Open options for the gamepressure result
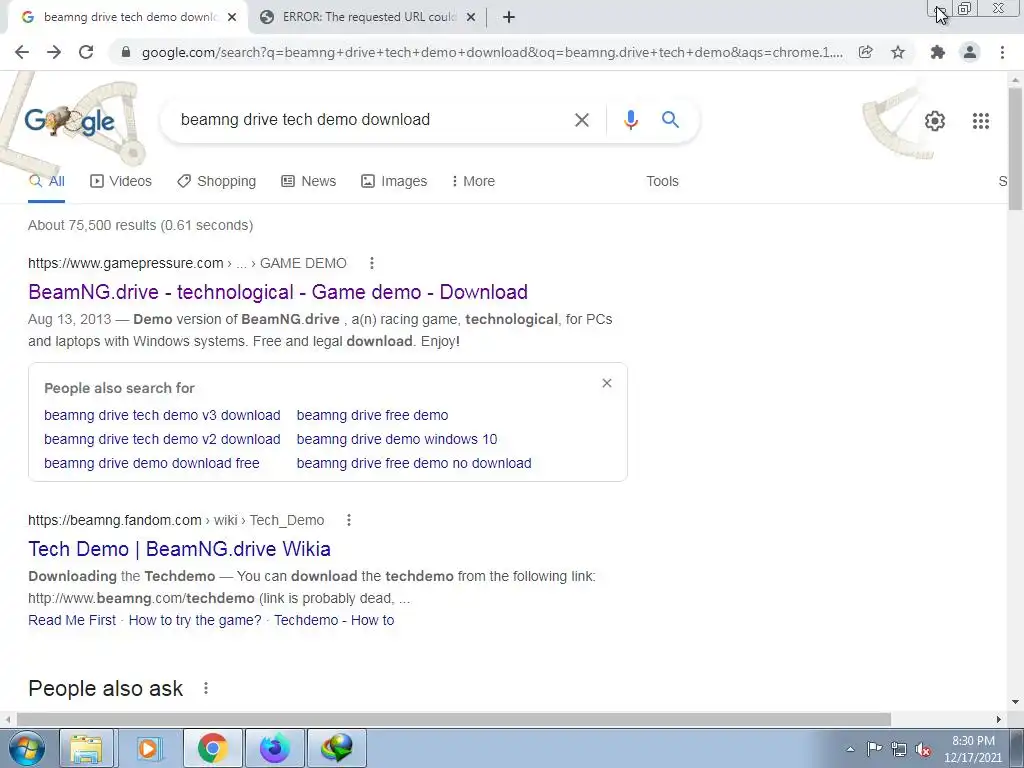Image resolution: width=1024 pixels, height=768 pixels. (372, 263)
